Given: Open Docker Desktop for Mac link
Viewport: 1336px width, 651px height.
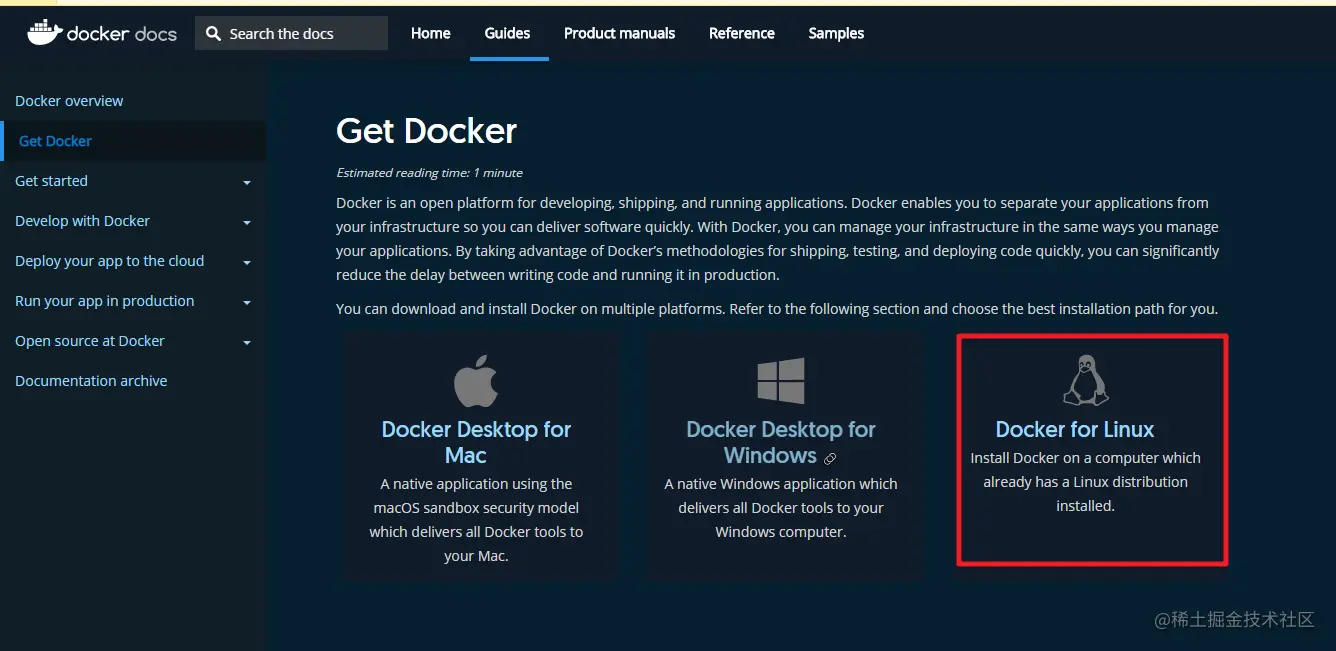Looking at the screenshot, I should pyautogui.click(x=476, y=442).
